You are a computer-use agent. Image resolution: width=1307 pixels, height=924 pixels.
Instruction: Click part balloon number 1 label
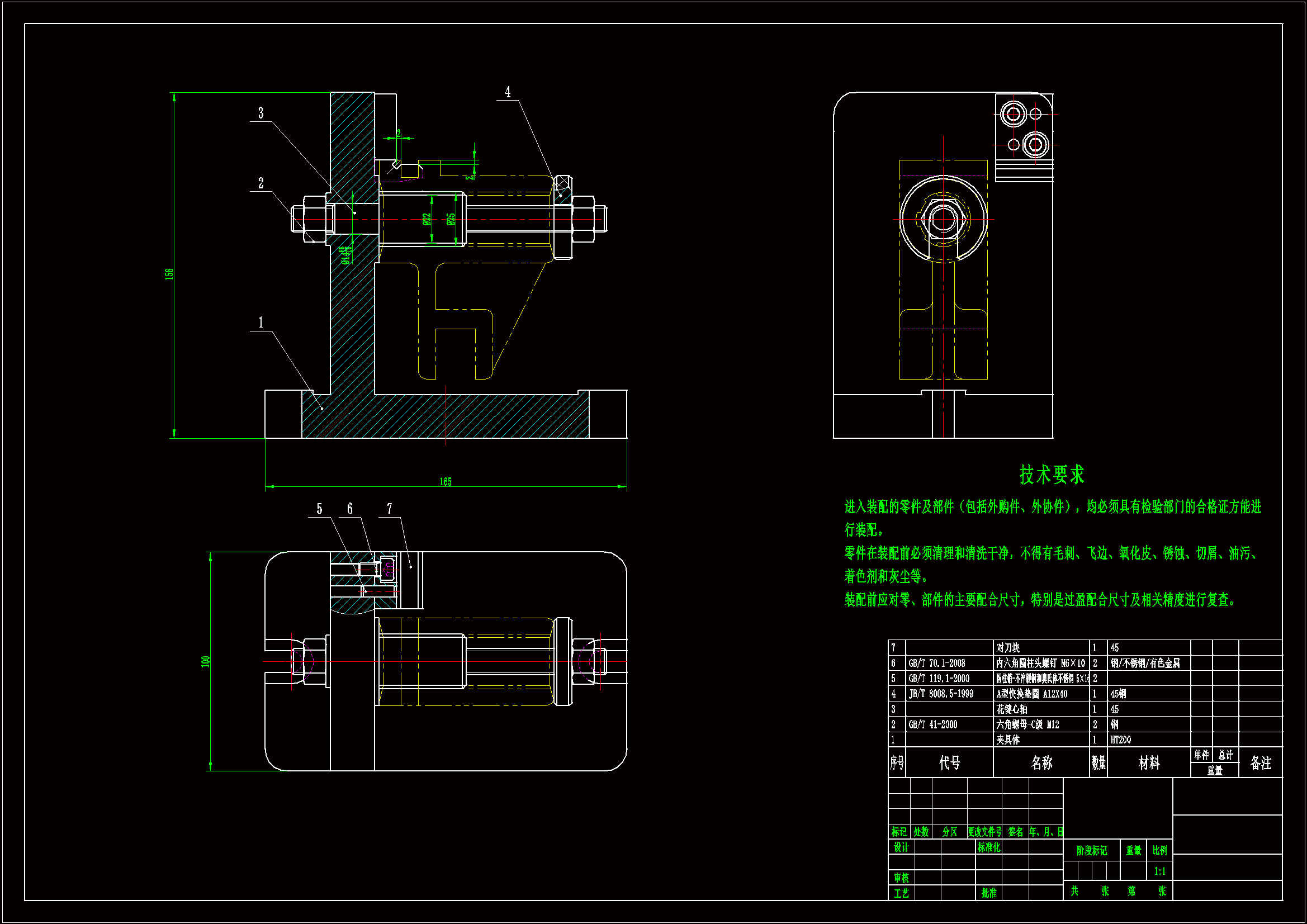point(261,323)
